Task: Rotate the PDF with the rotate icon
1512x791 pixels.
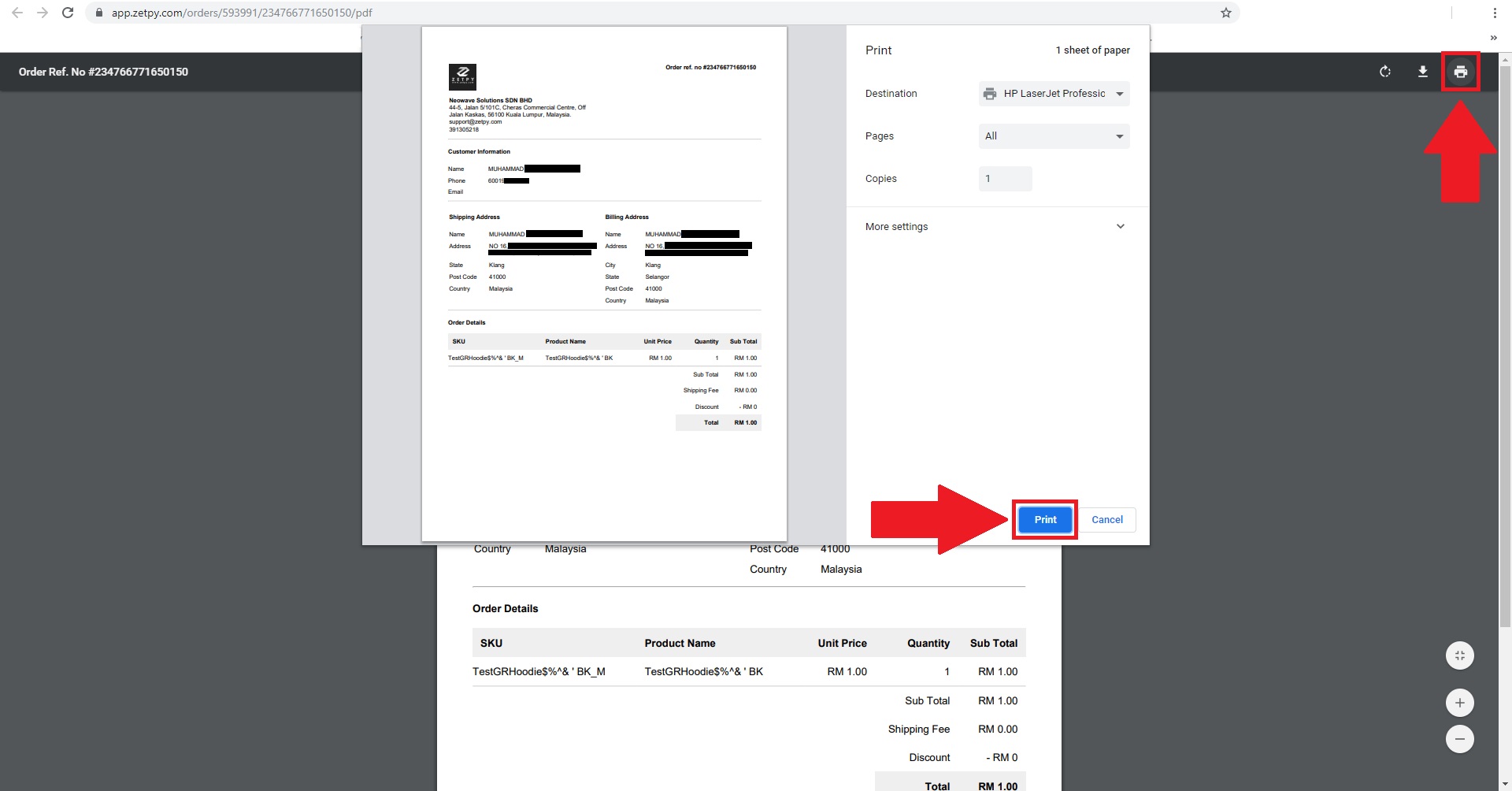Action: point(1385,72)
